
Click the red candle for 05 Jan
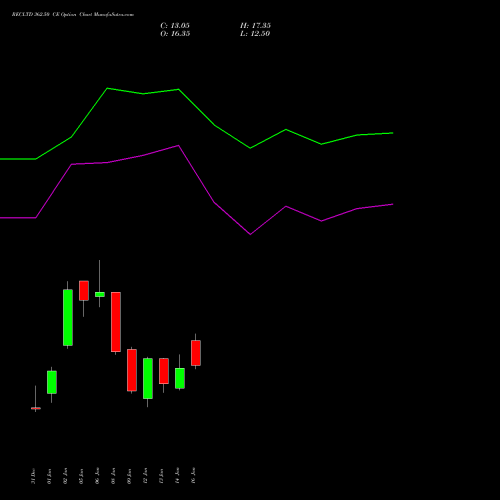[84, 290]
